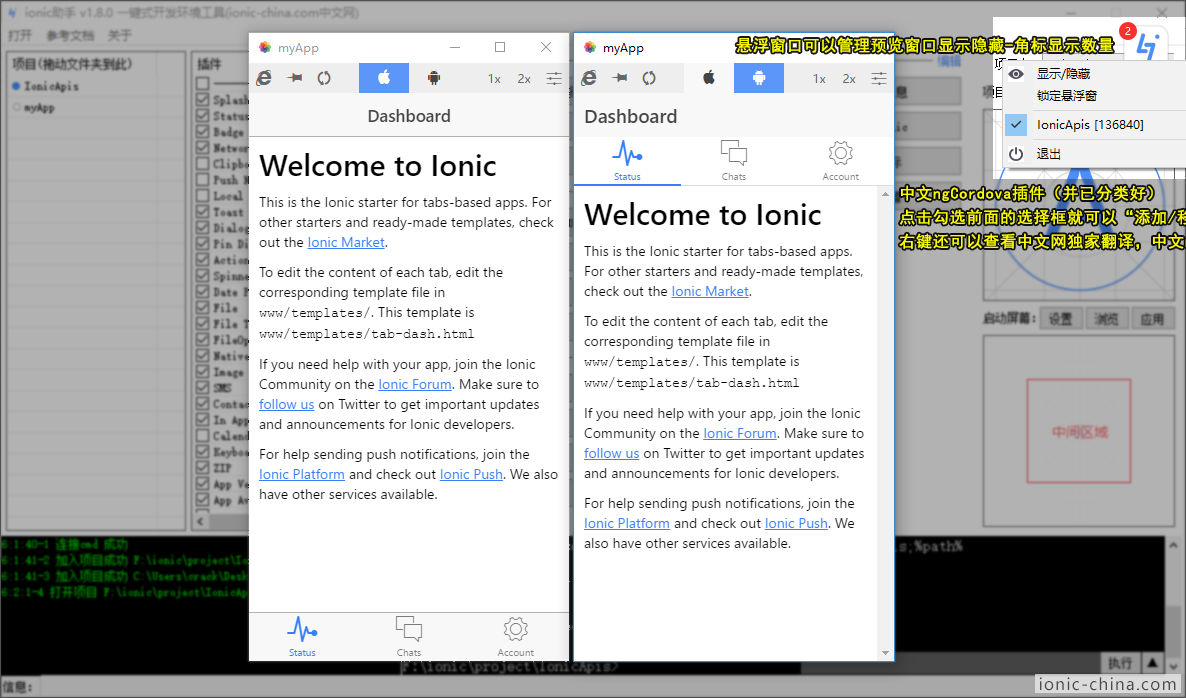Open Ionic Push link in left preview

pyautogui.click(x=471, y=475)
